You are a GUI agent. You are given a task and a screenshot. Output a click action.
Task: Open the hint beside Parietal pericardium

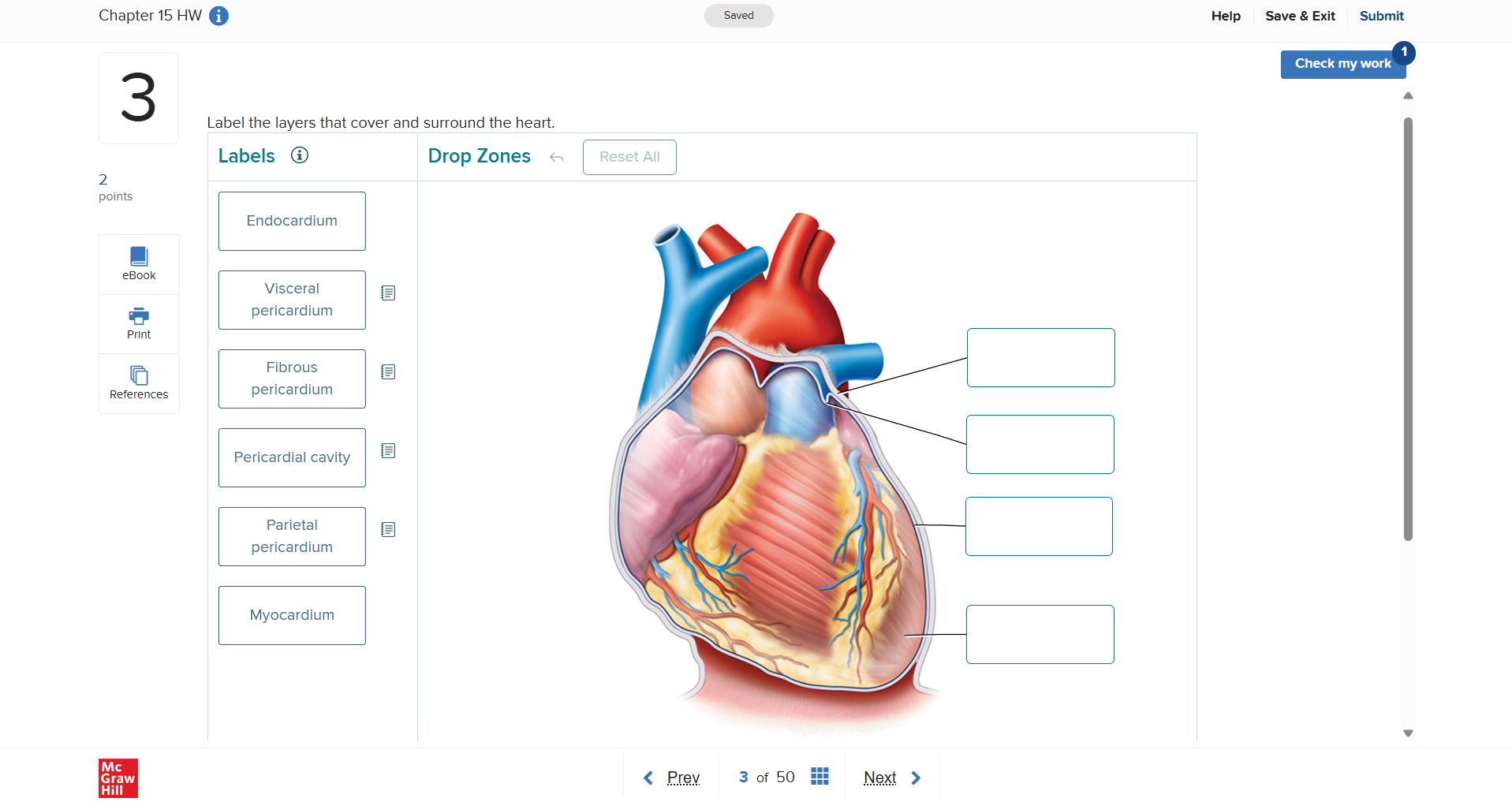click(388, 529)
